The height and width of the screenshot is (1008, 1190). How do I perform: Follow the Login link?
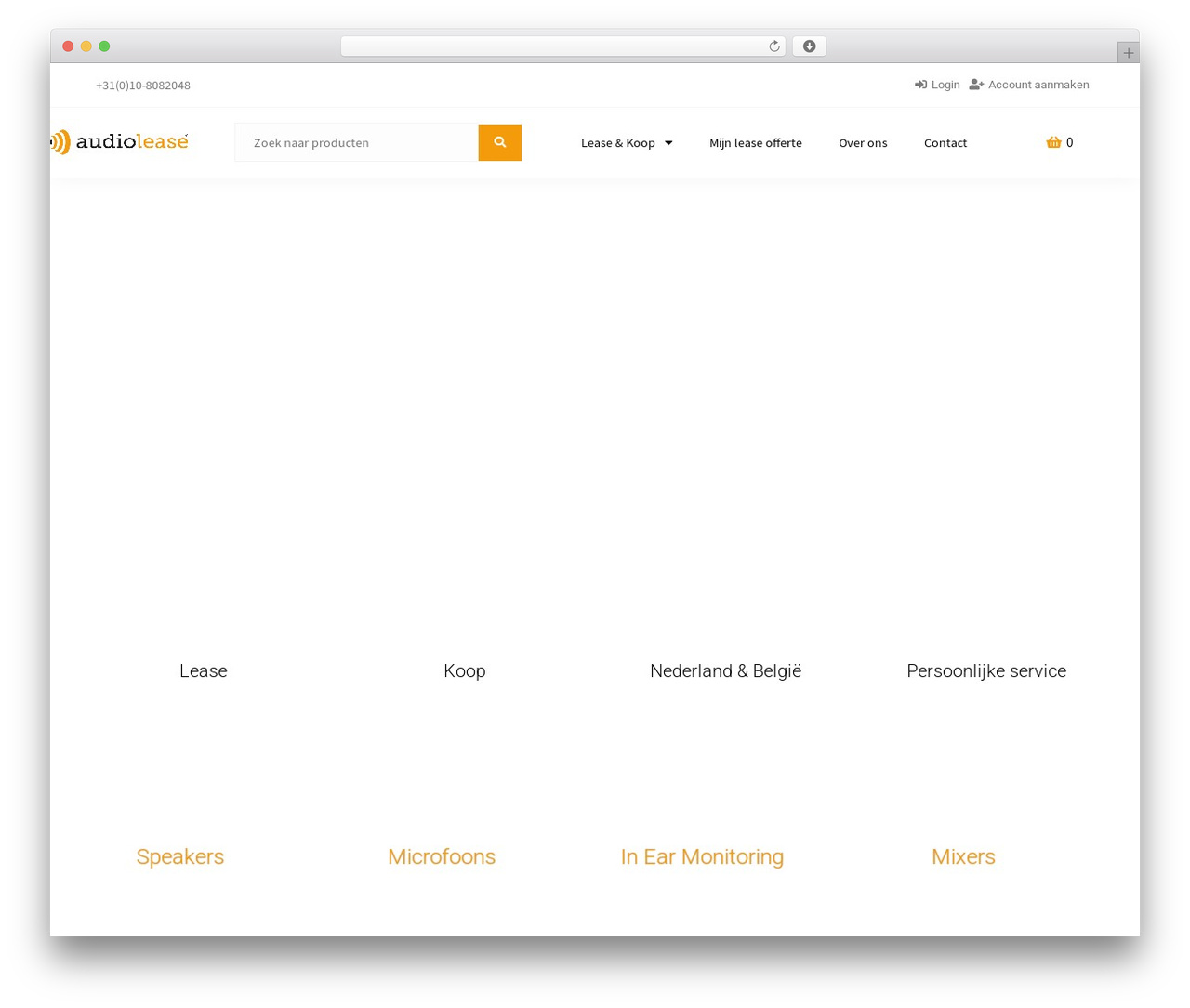coord(945,85)
